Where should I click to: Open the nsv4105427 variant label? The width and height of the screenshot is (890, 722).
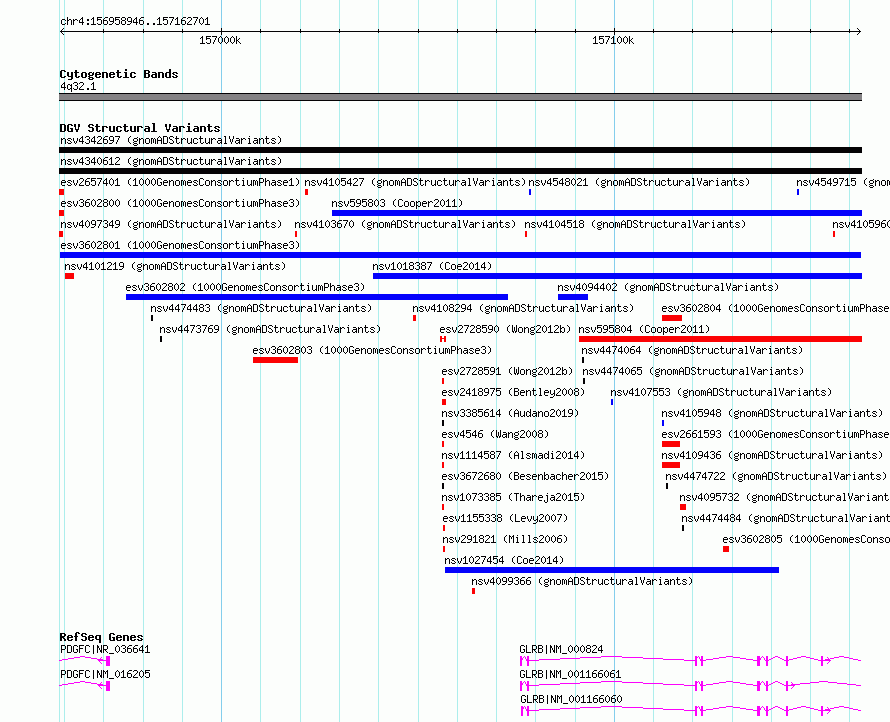pyautogui.click(x=415, y=182)
